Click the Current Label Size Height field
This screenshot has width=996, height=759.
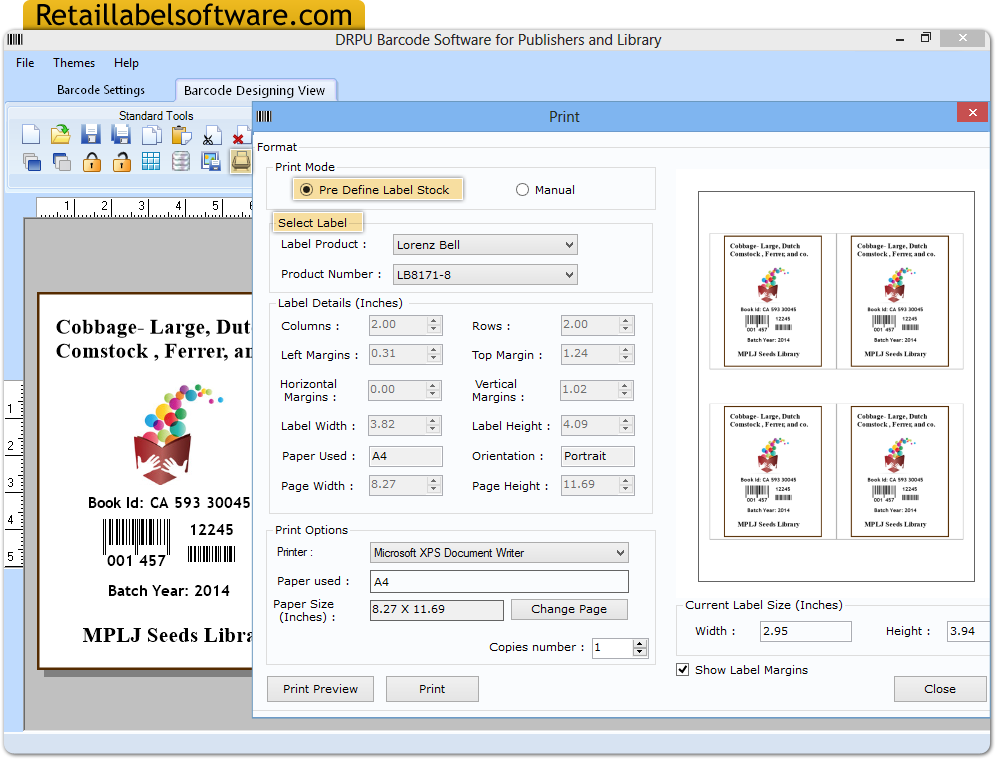pos(967,631)
